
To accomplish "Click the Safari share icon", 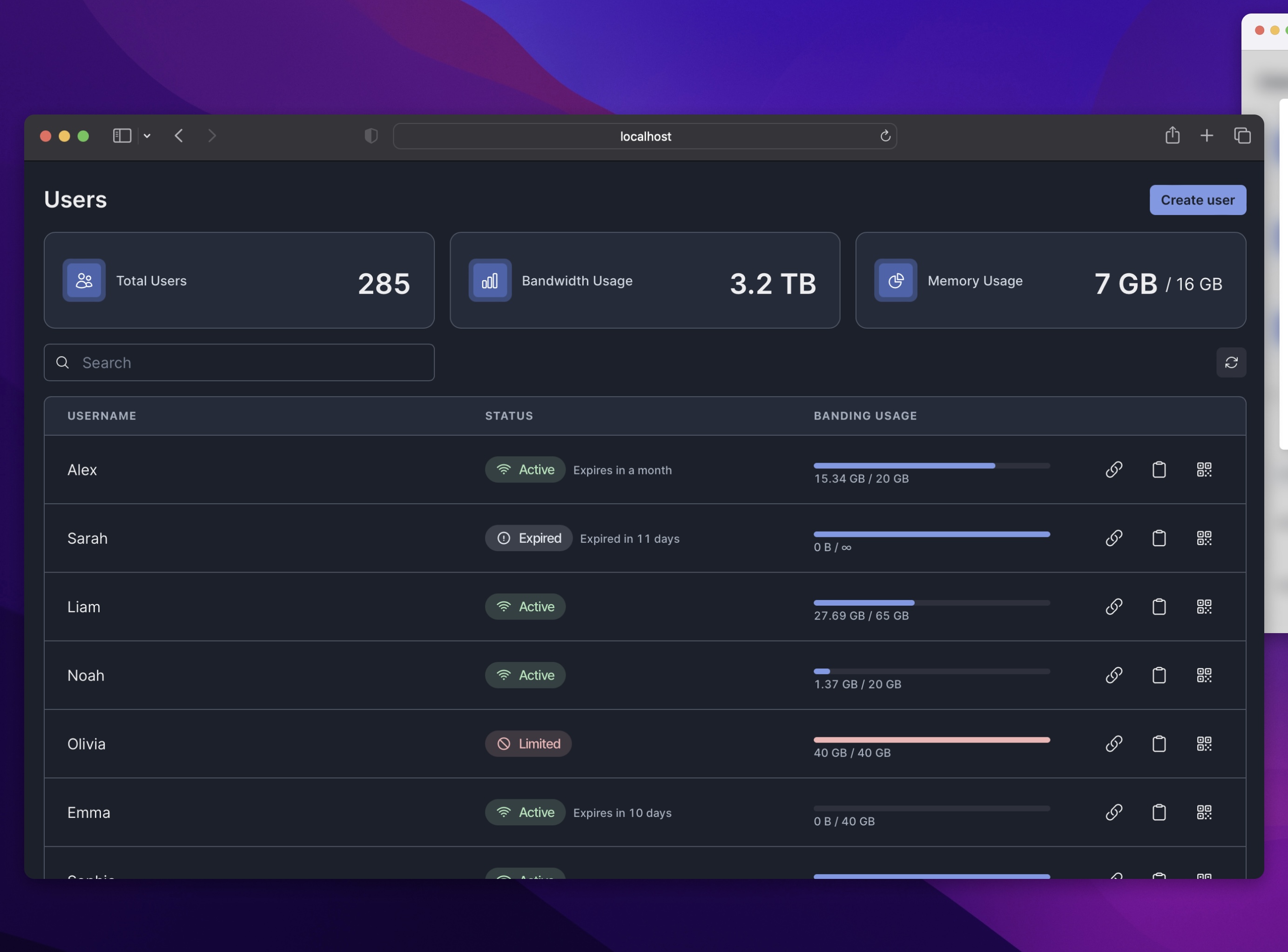I will tap(1172, 135).
